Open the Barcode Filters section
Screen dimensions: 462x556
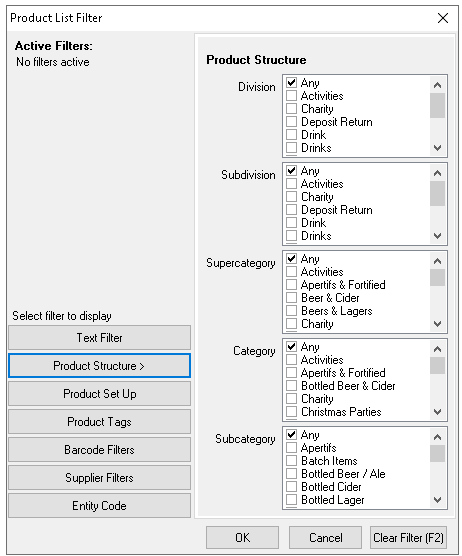point(99,450)
